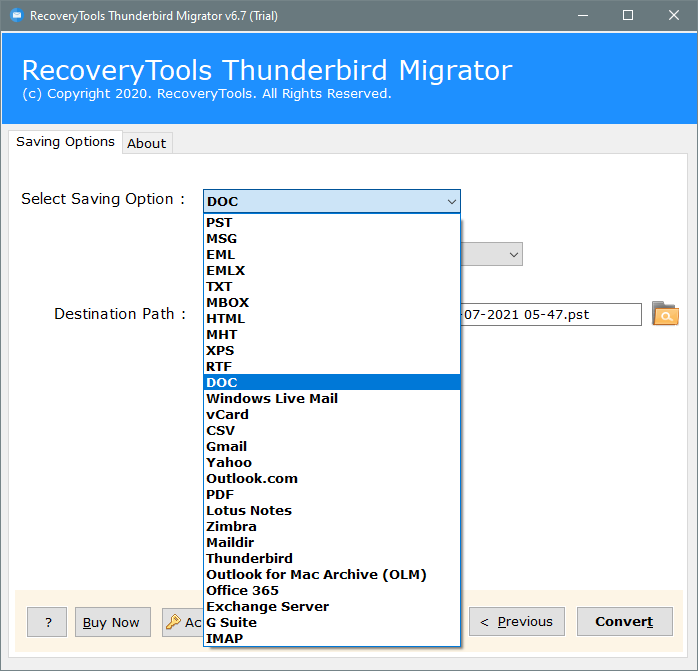Choose XPS from the list
Screen dimensions: 698x671
332,350
